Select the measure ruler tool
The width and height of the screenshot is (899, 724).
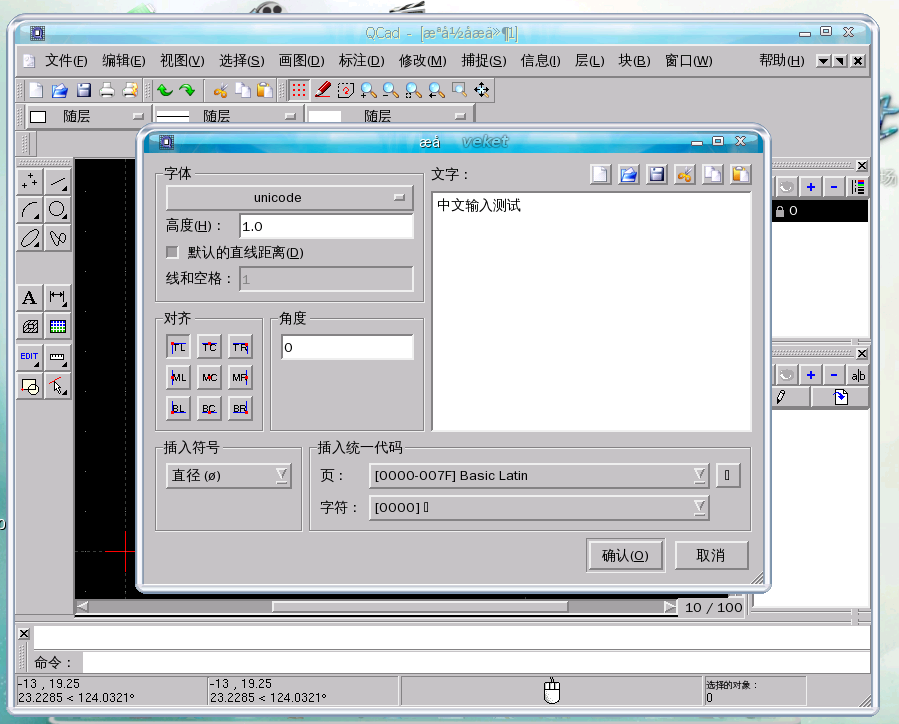click(58, 357)
